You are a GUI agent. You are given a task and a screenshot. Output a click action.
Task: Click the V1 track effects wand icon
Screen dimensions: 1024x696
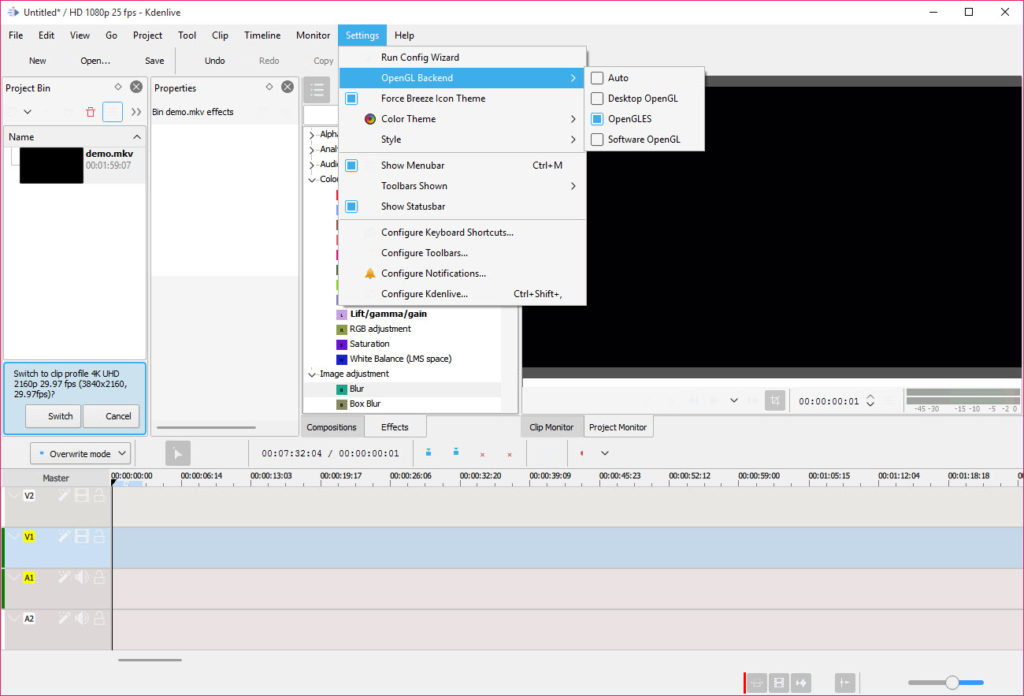pyautogui.click(x=63, y=537)
